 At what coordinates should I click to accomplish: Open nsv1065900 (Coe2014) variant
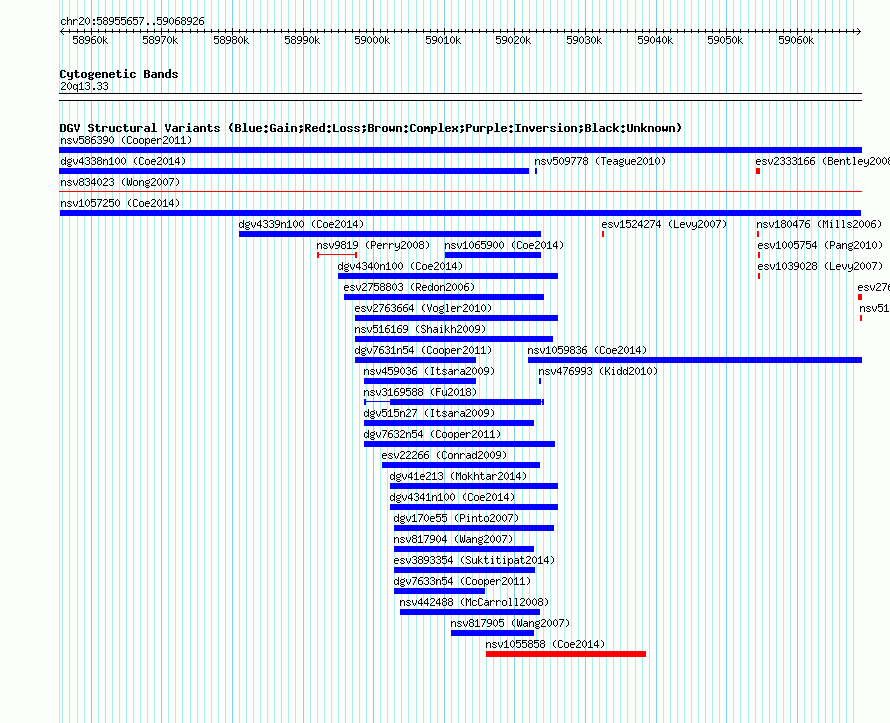coord(504,245)
